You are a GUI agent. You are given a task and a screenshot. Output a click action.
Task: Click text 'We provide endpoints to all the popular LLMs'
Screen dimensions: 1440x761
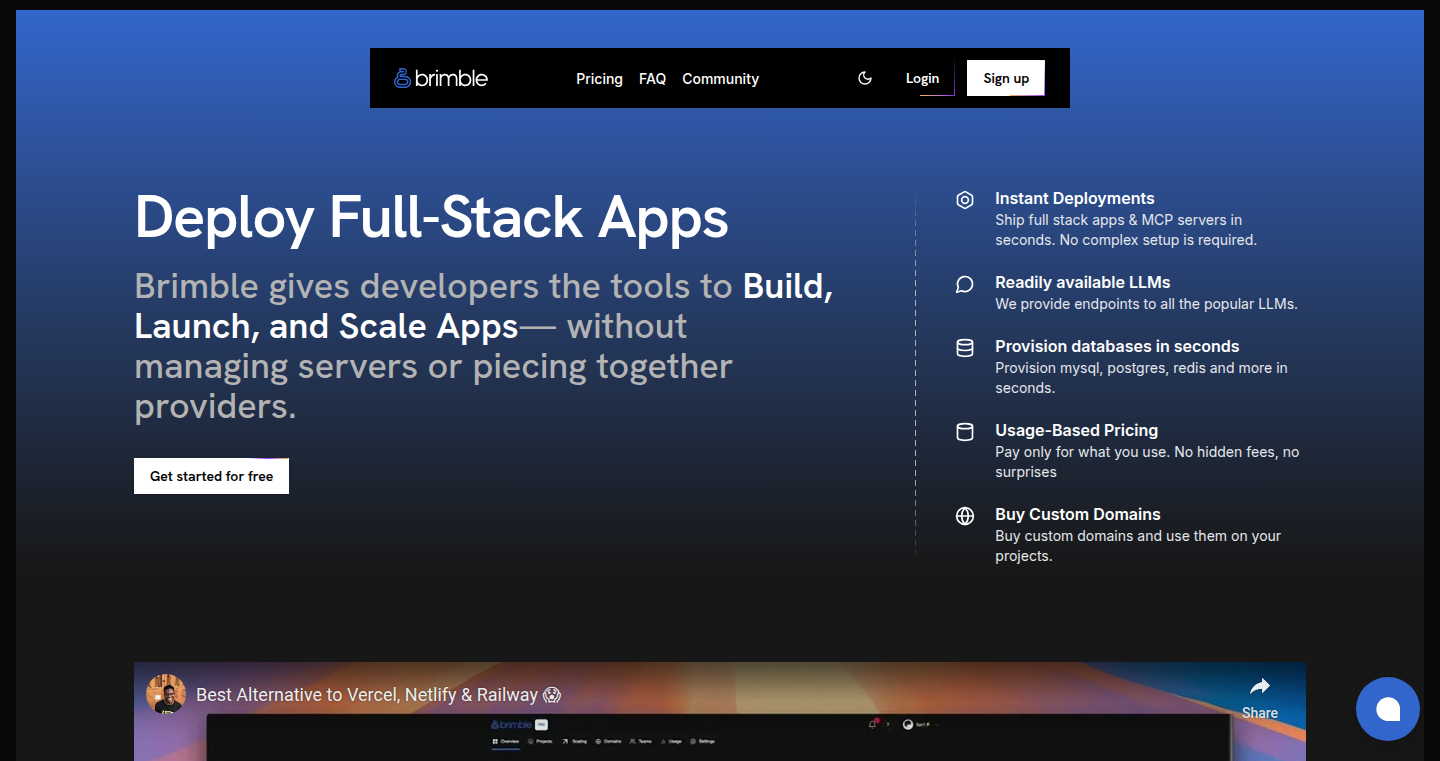(x=1144, y=304)
